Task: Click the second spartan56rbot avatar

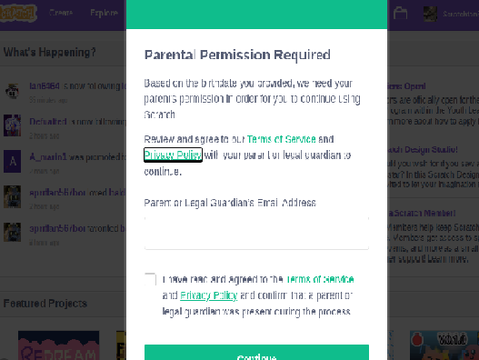Action: coord(12,232)
